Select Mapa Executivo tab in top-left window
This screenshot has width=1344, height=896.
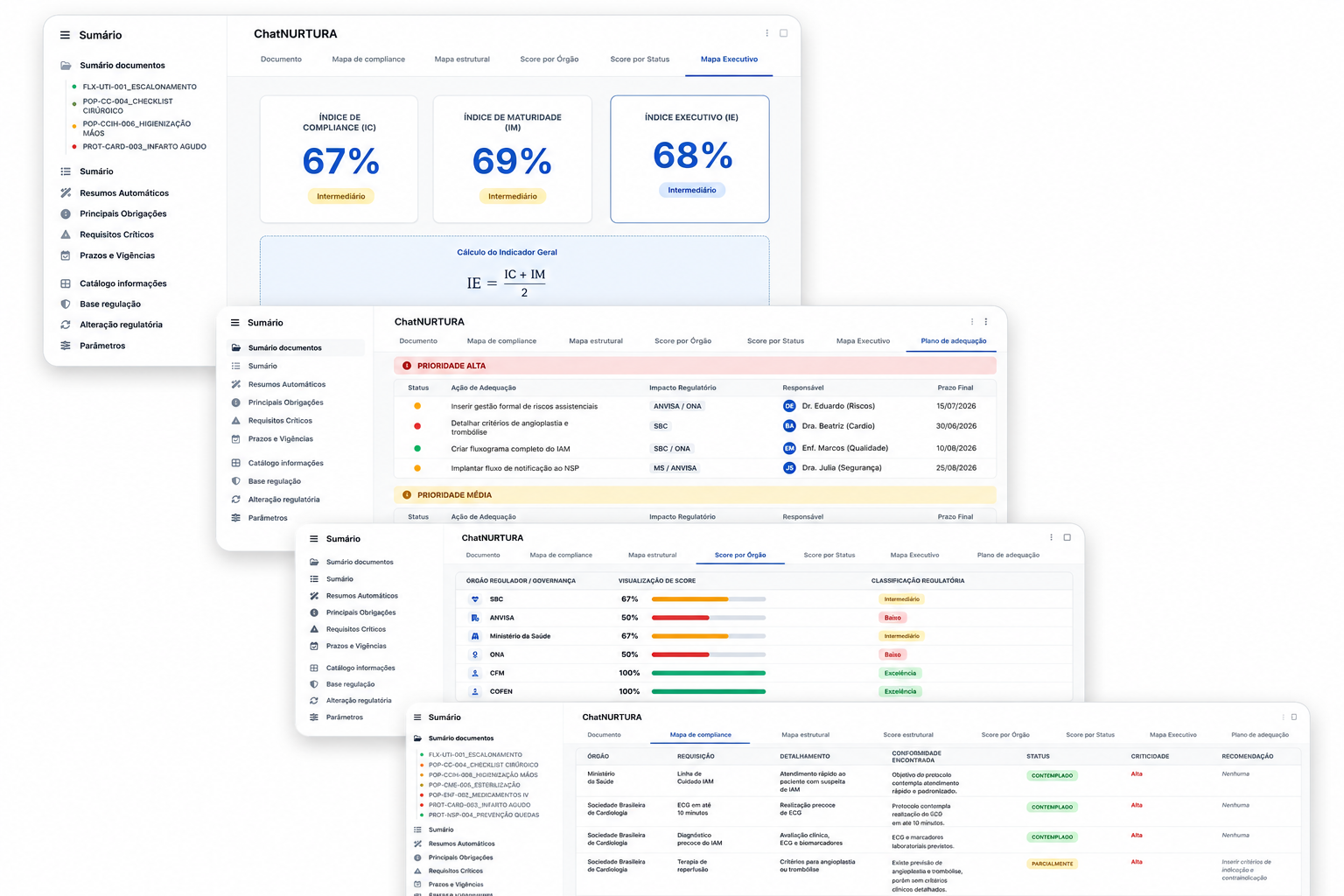[x=729, y=59]
